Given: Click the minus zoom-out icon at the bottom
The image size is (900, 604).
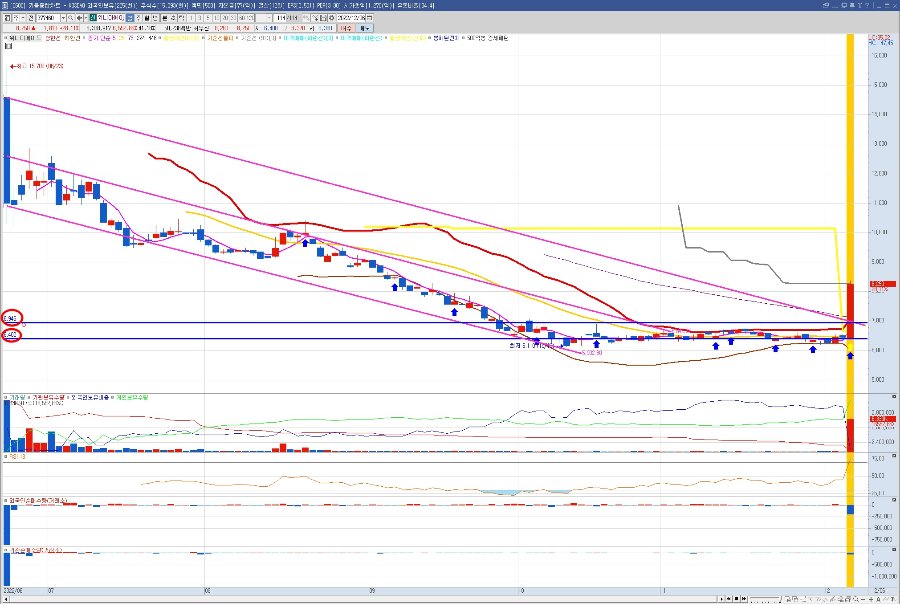Looking at the screenshot, I should click(863, 599).
